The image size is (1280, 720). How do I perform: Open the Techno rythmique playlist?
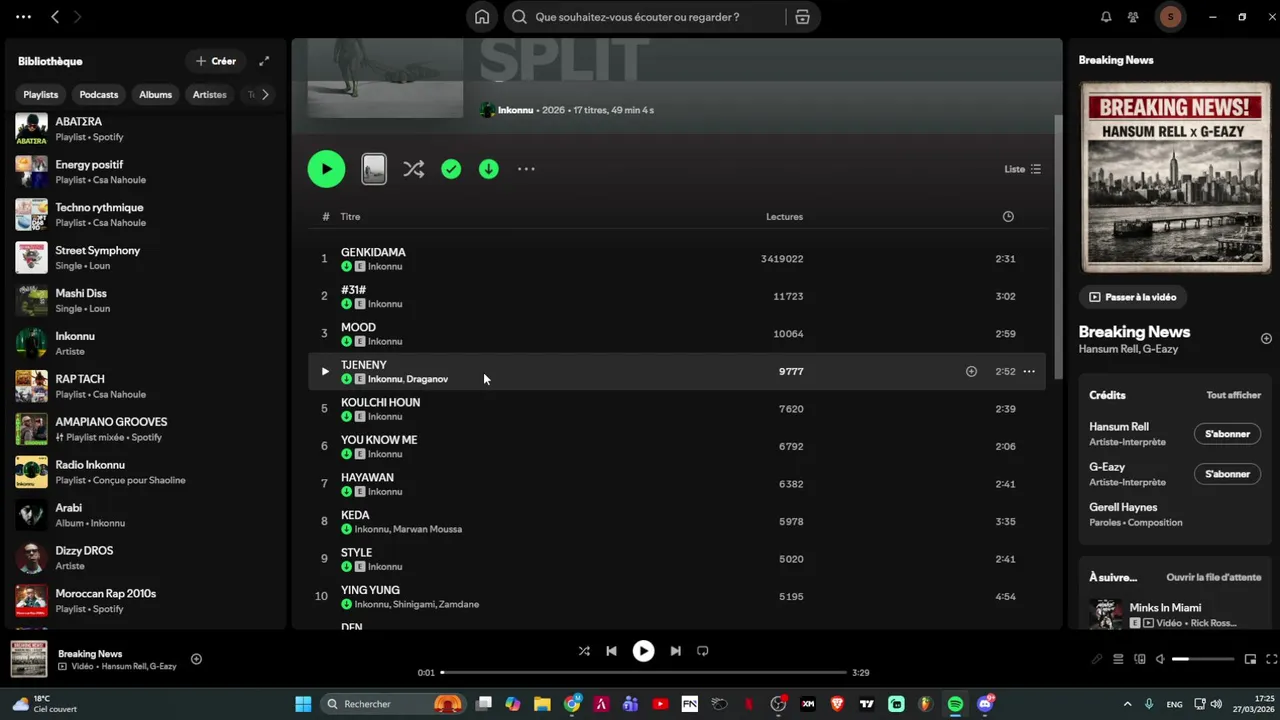coord(145,215)
